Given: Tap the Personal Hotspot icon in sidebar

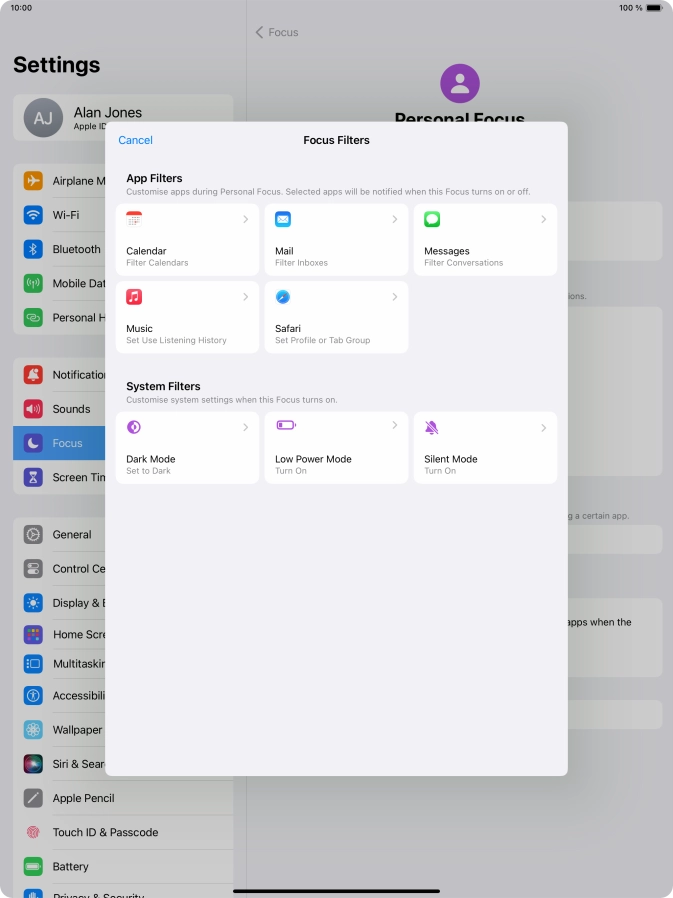Looking at the screenshot, I should (33, 317).
